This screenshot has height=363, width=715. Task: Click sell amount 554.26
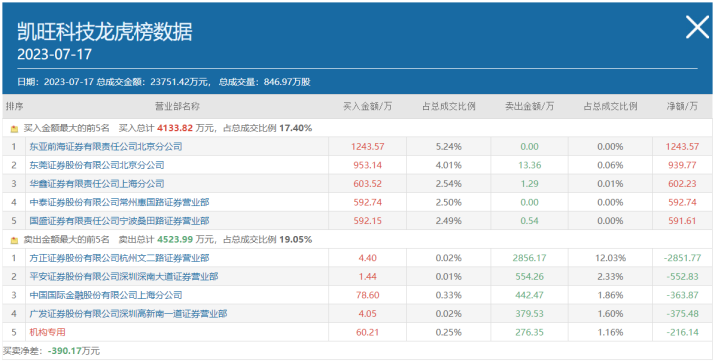(x=529, y=276)
